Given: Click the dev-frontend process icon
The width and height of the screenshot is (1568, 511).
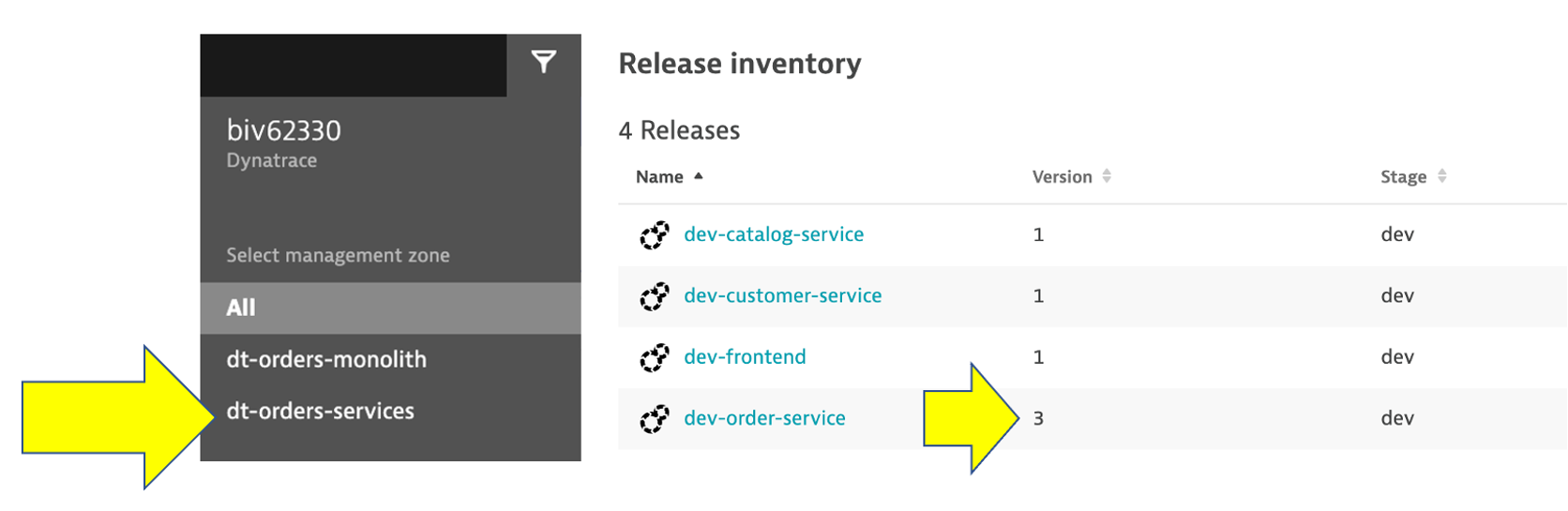Looking at the screenshot, I should pos(655,357).
